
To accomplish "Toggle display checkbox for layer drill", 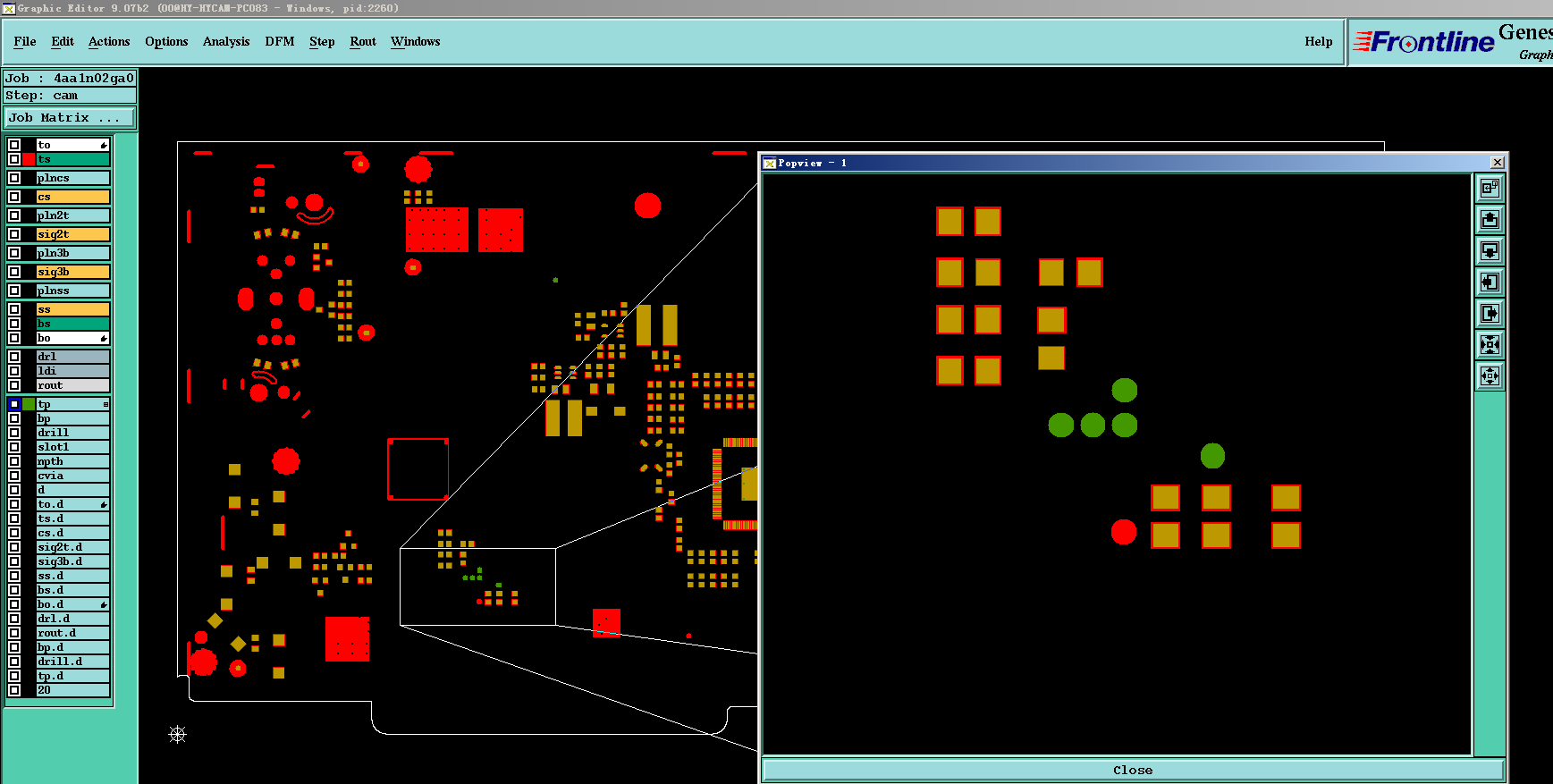I will (14, 433).
